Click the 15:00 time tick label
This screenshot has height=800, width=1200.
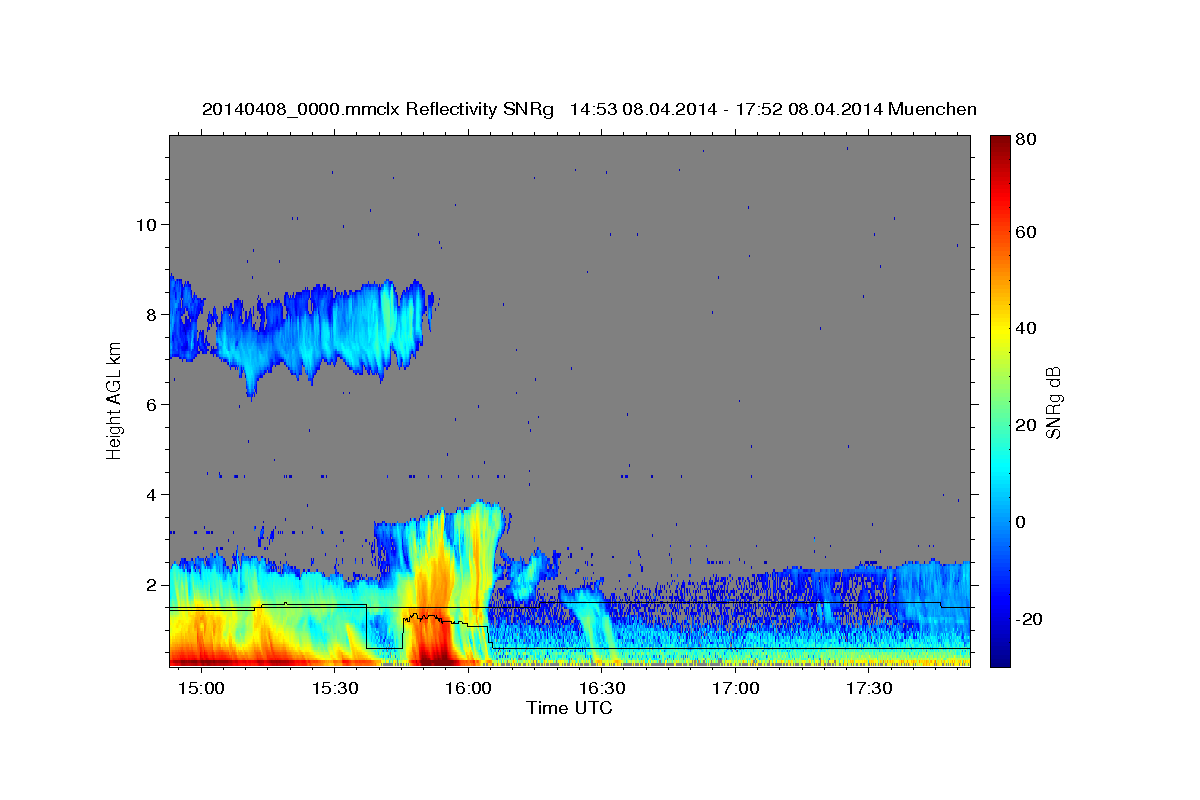201,689
